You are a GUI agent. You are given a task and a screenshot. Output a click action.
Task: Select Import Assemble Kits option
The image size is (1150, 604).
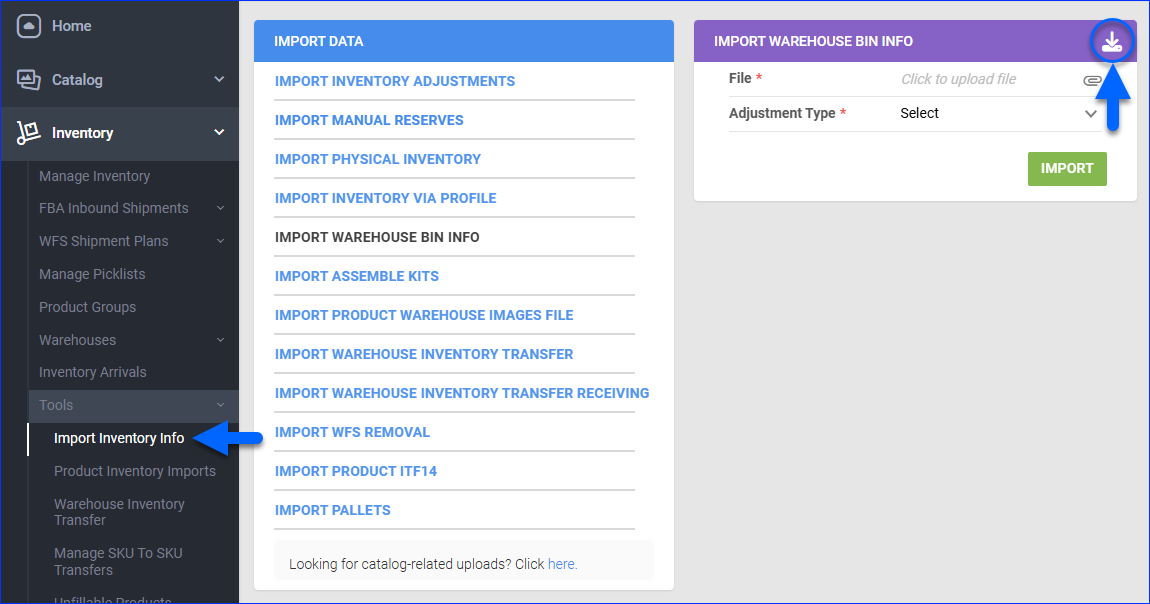tap(356, 276)
